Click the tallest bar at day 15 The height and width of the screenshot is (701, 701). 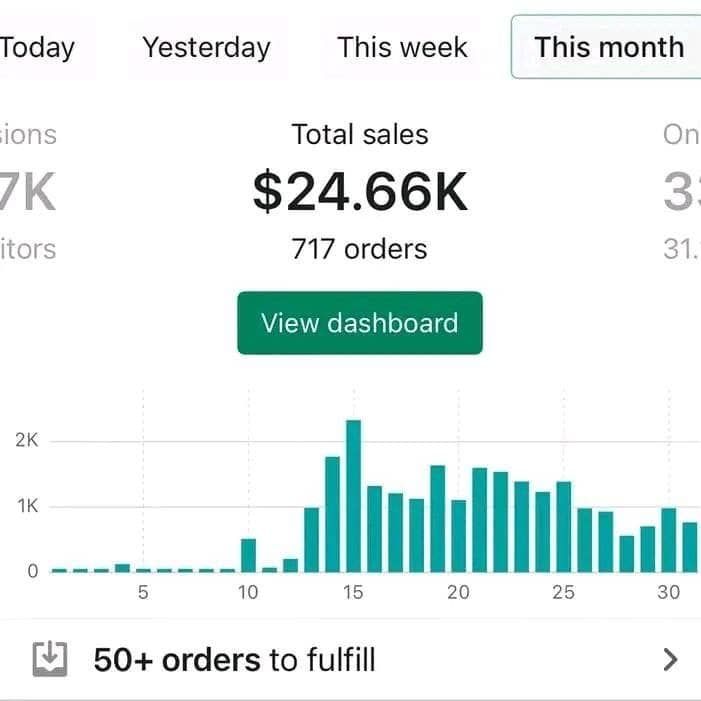353,496
